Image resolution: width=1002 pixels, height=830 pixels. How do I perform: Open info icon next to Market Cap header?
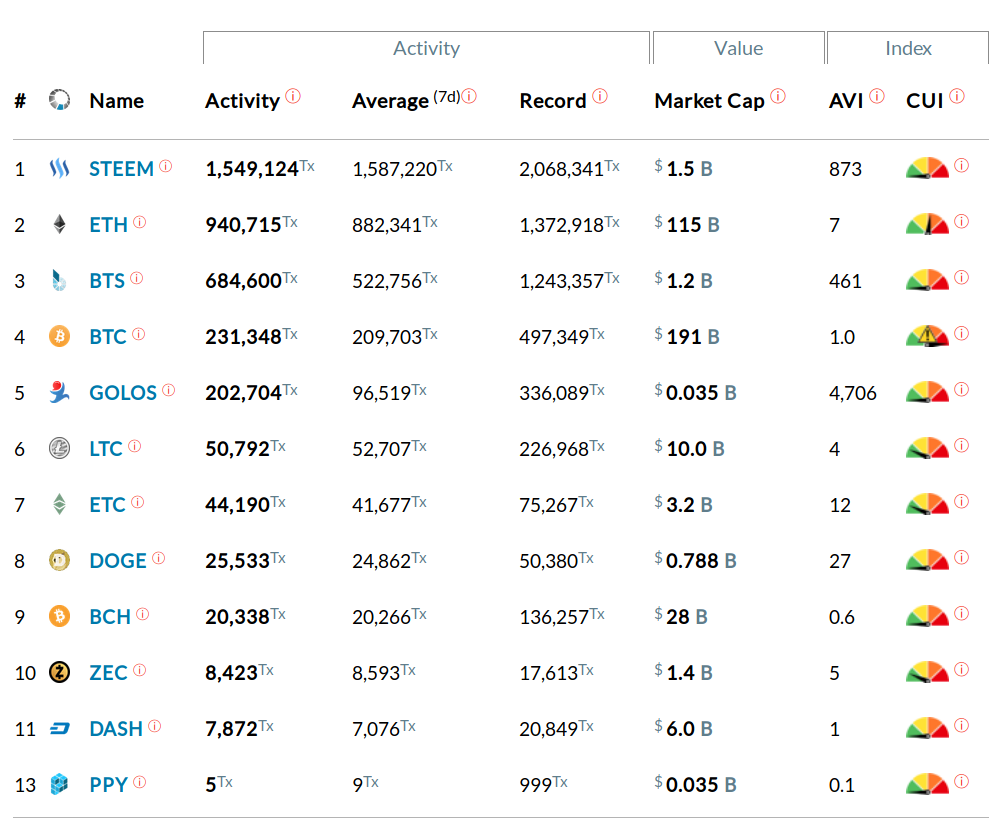coord(778,96)
